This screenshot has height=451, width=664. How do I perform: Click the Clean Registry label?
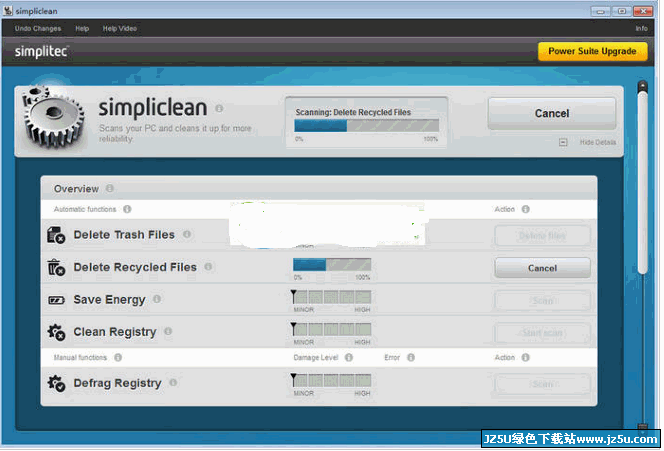115,332
